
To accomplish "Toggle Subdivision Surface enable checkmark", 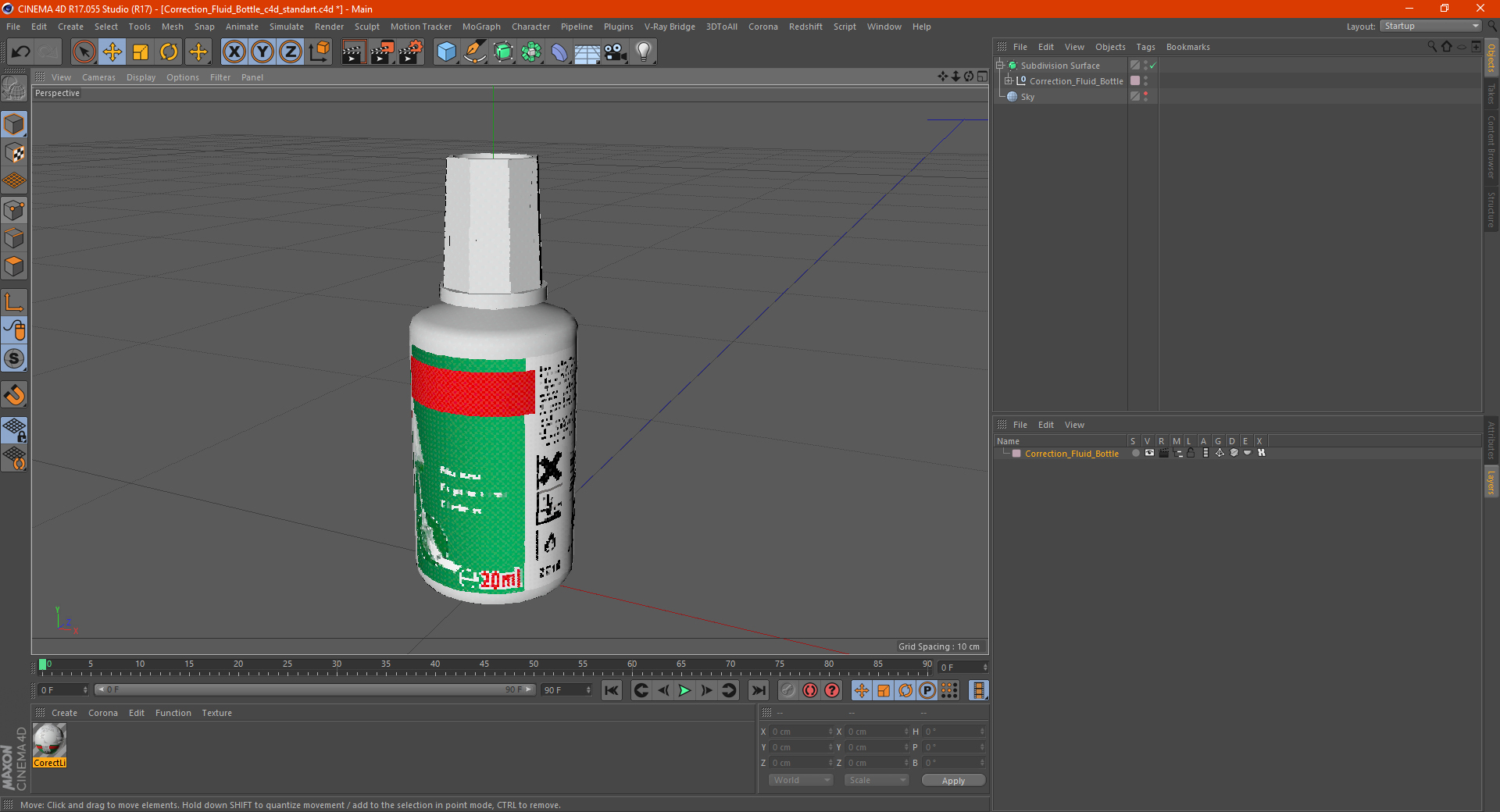I will click(x=1152, y=66).
